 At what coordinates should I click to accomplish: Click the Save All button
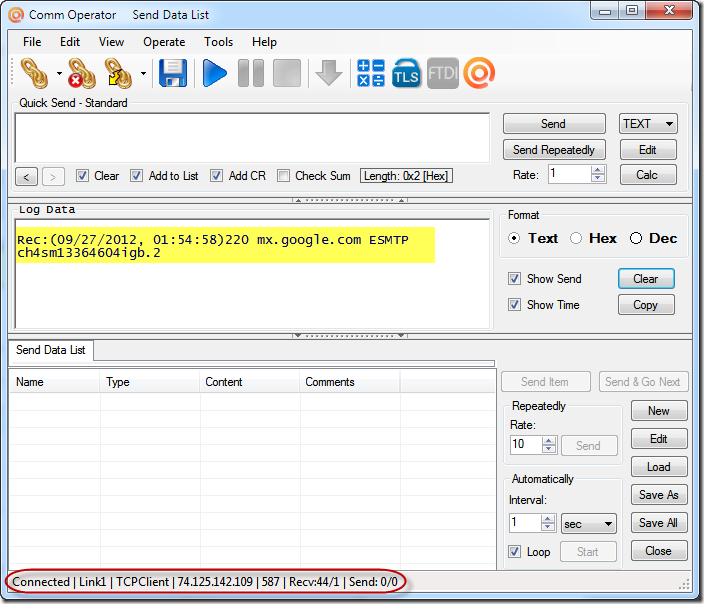point(659,523)
